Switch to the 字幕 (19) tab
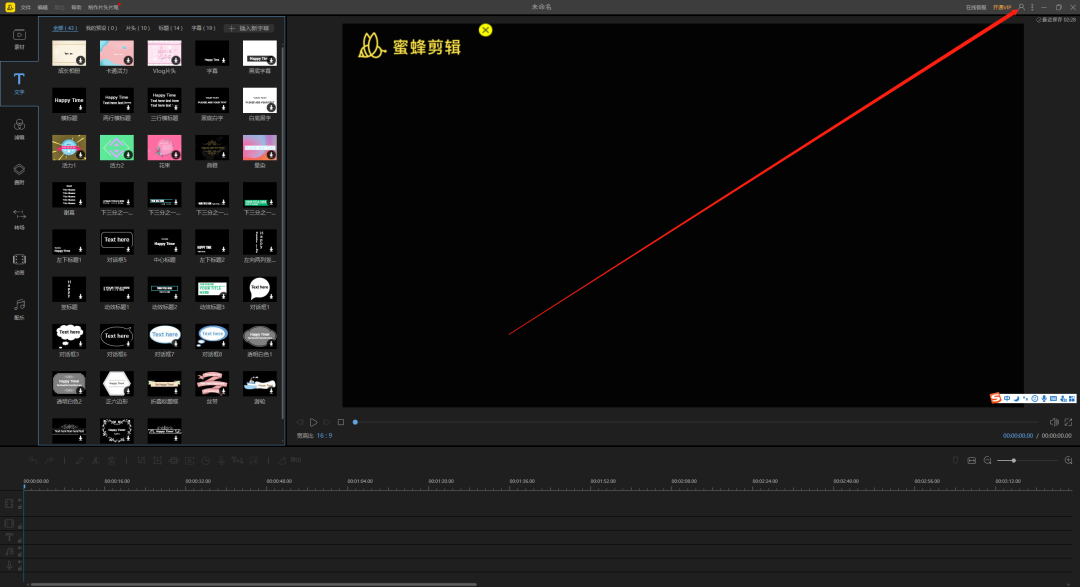 click(204, 28)
